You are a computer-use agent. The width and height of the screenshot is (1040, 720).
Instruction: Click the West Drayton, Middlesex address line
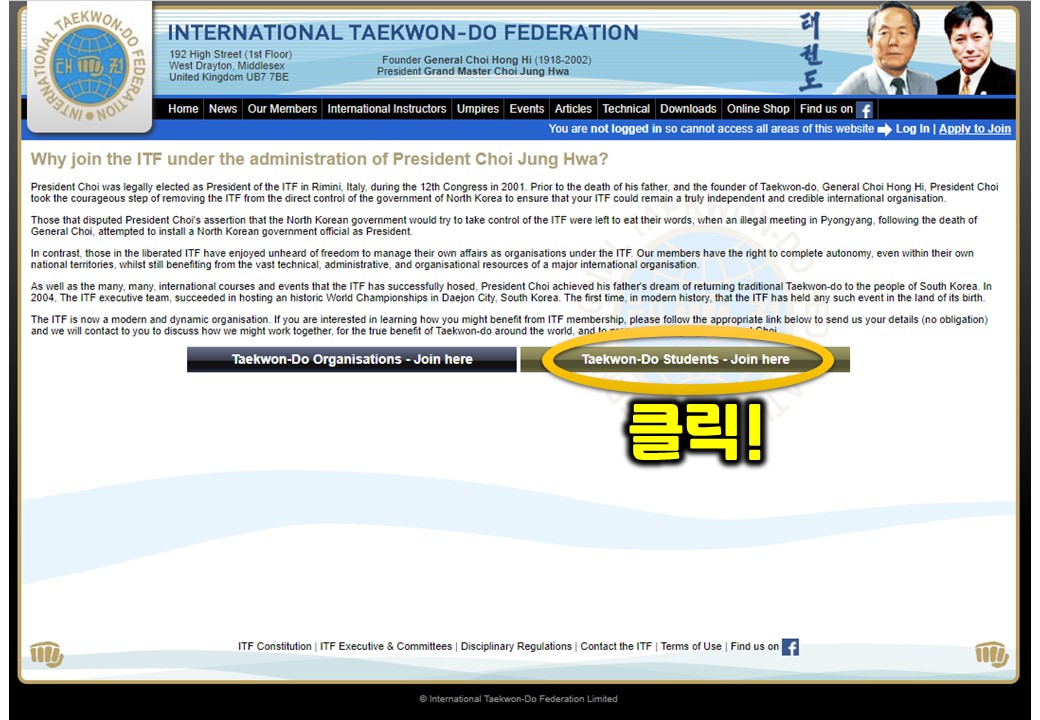coord(227,66)
